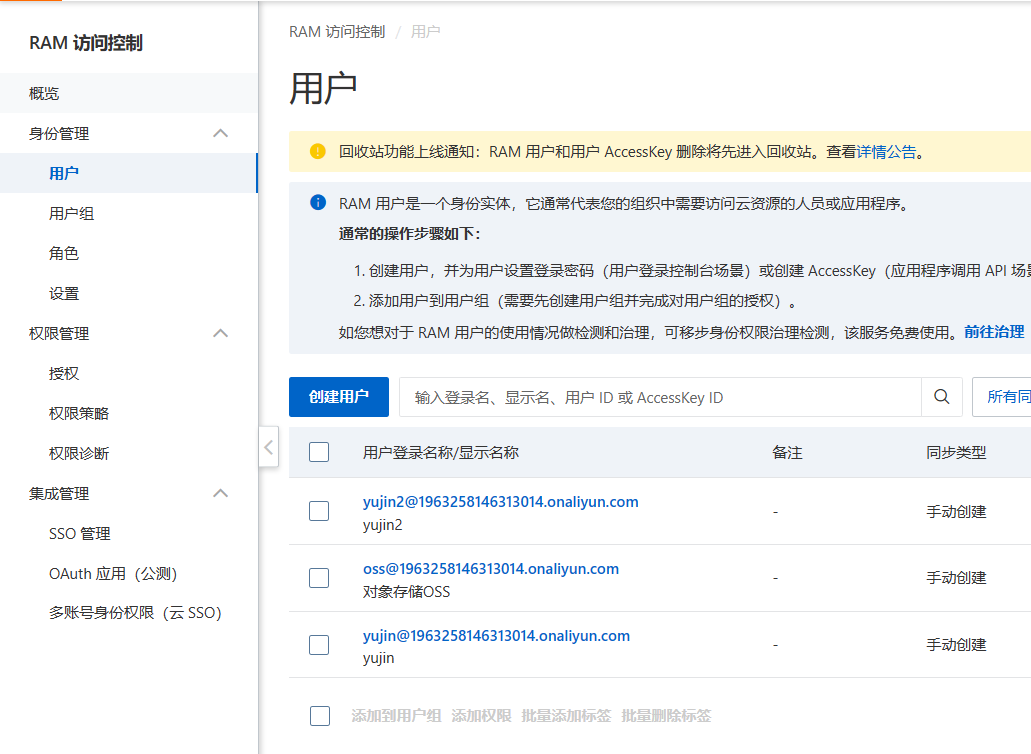Click 批量删除标签 bulk action
1031x754 pixels.
(666, 716)
